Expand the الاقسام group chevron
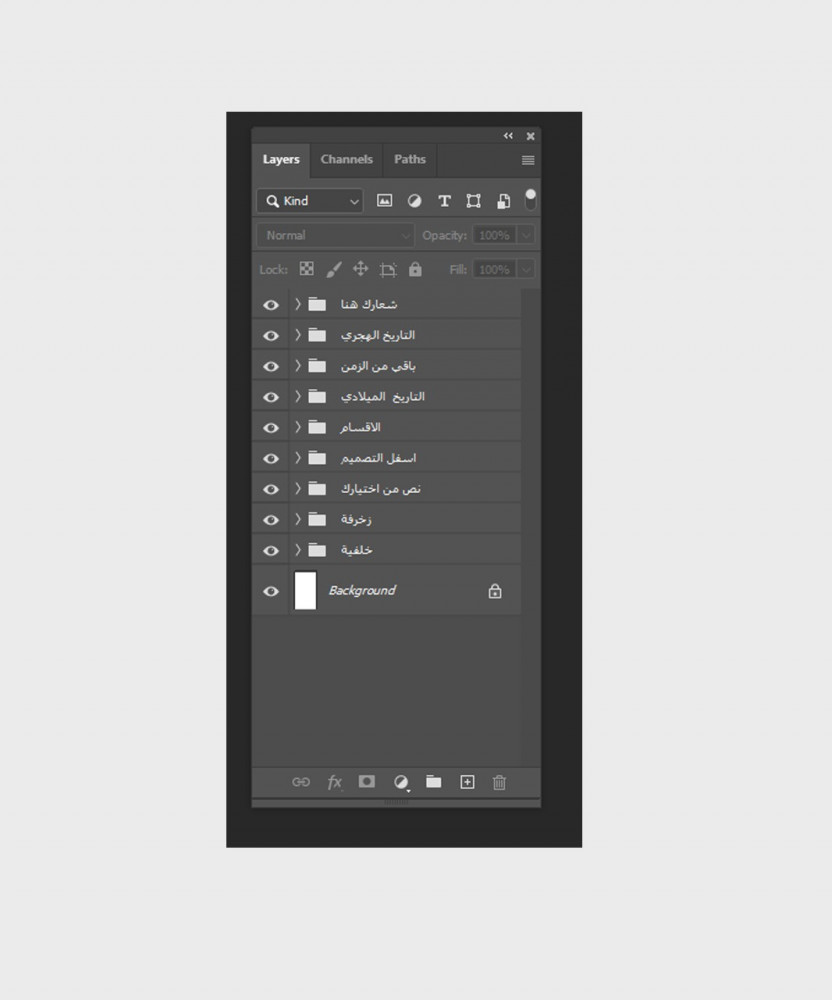 point(298,427)
